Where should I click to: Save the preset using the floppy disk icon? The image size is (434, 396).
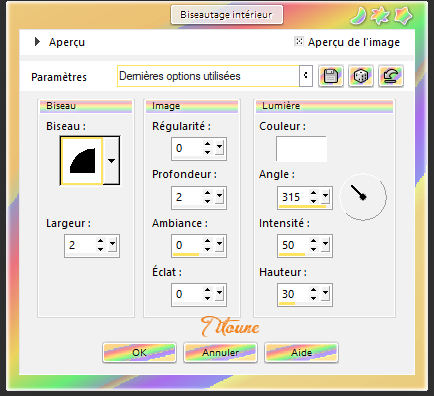[331, 76]
